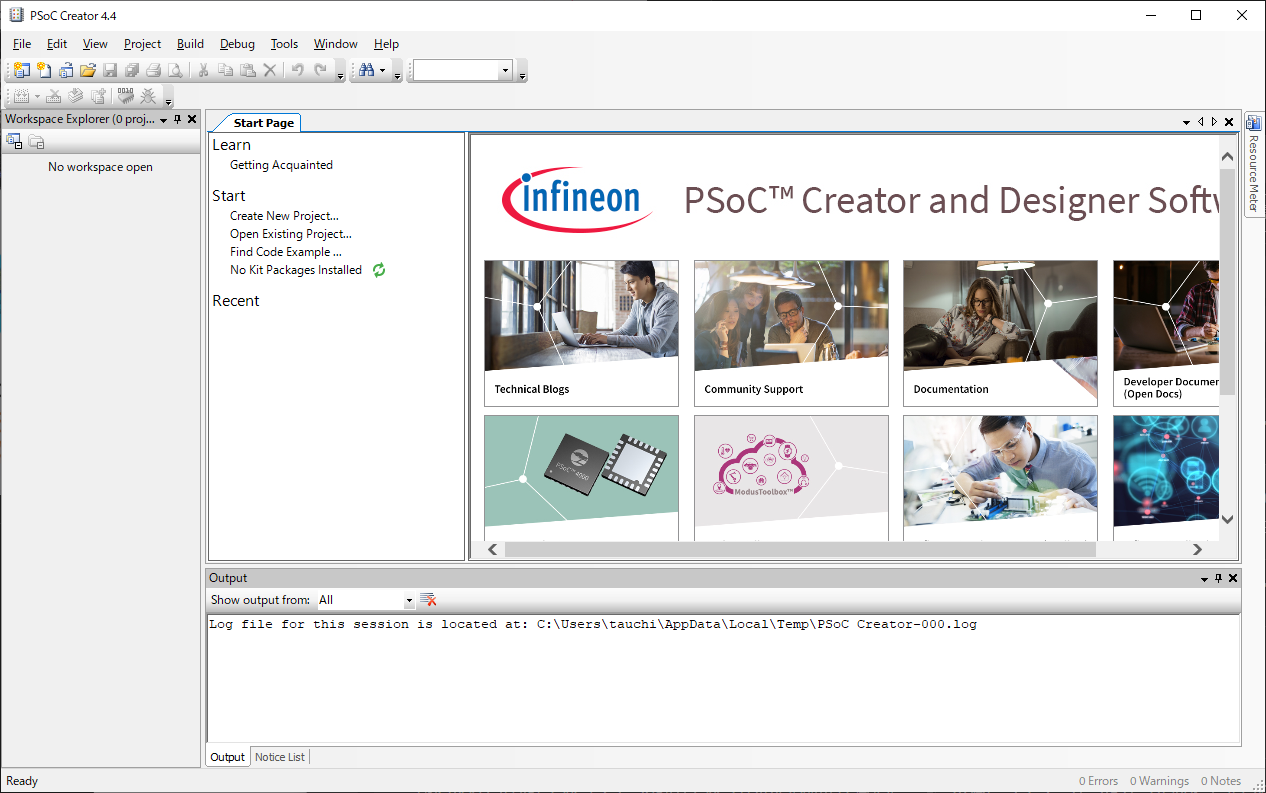Click the Save All toolbar icon

(x=132, y=70)
